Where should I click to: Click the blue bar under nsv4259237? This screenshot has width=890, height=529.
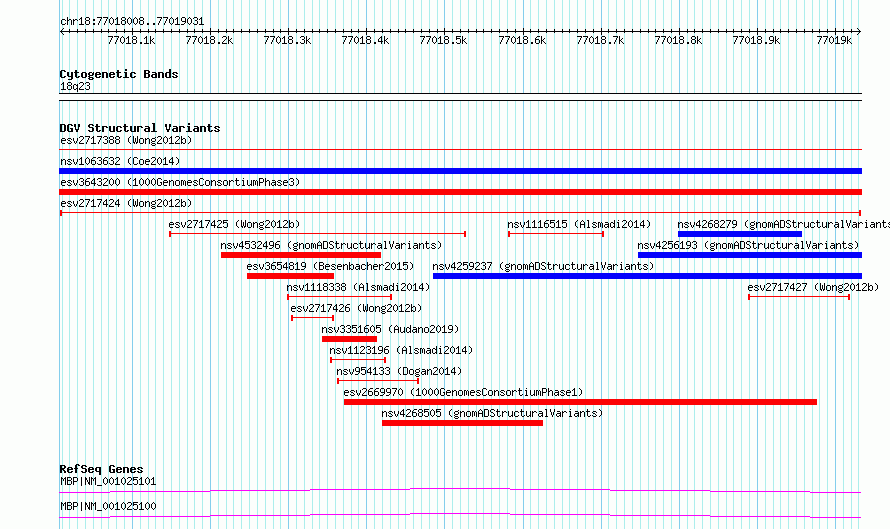point(647,276)
